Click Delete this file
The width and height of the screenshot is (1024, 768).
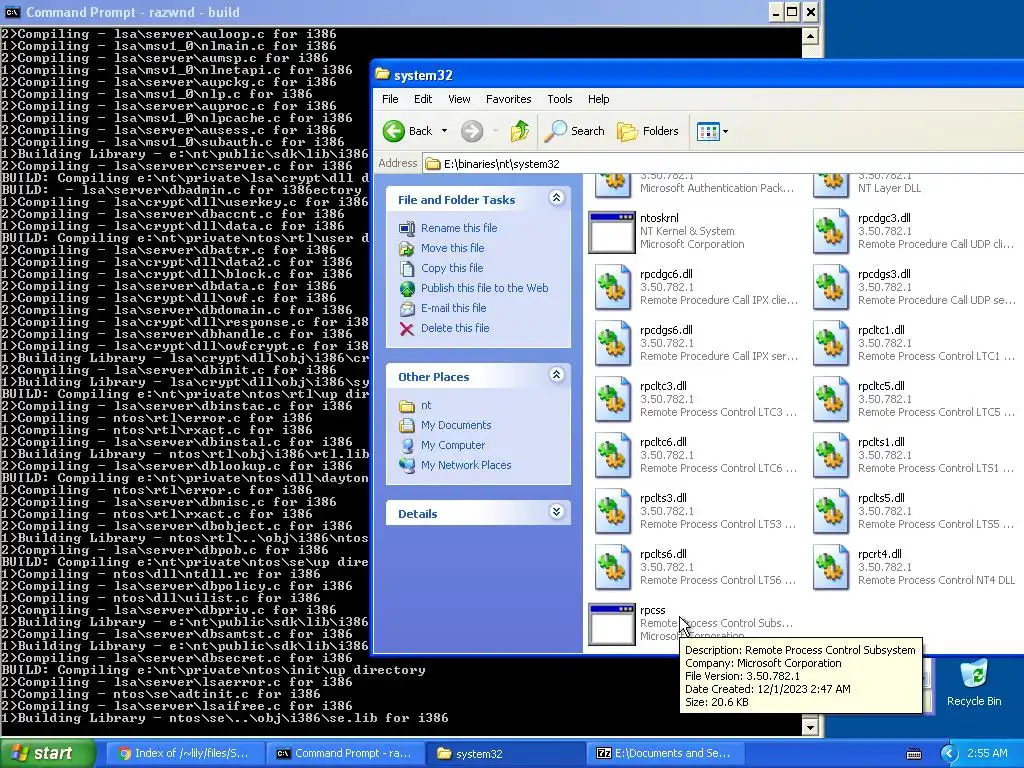tap(455, 328)
